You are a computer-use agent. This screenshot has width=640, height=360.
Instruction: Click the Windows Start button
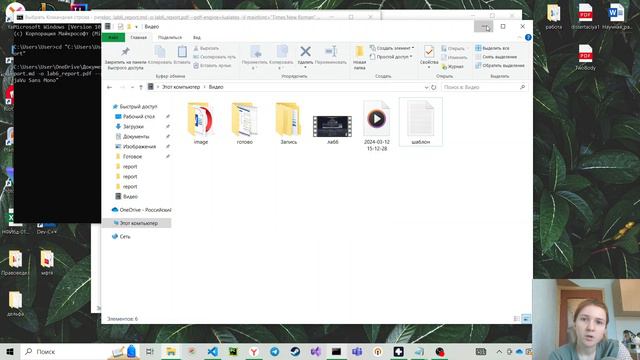(10, 351)
